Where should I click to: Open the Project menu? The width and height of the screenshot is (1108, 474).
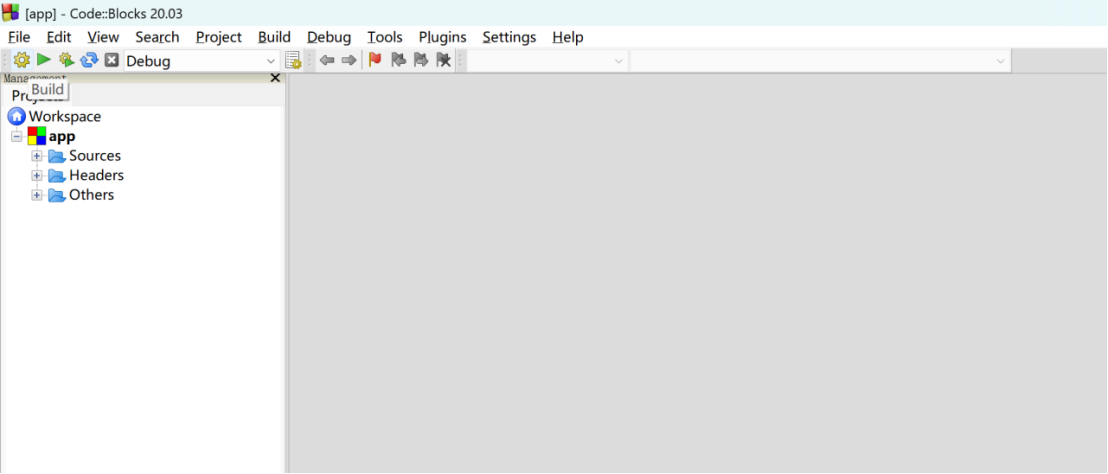click(x=219, y=37)
